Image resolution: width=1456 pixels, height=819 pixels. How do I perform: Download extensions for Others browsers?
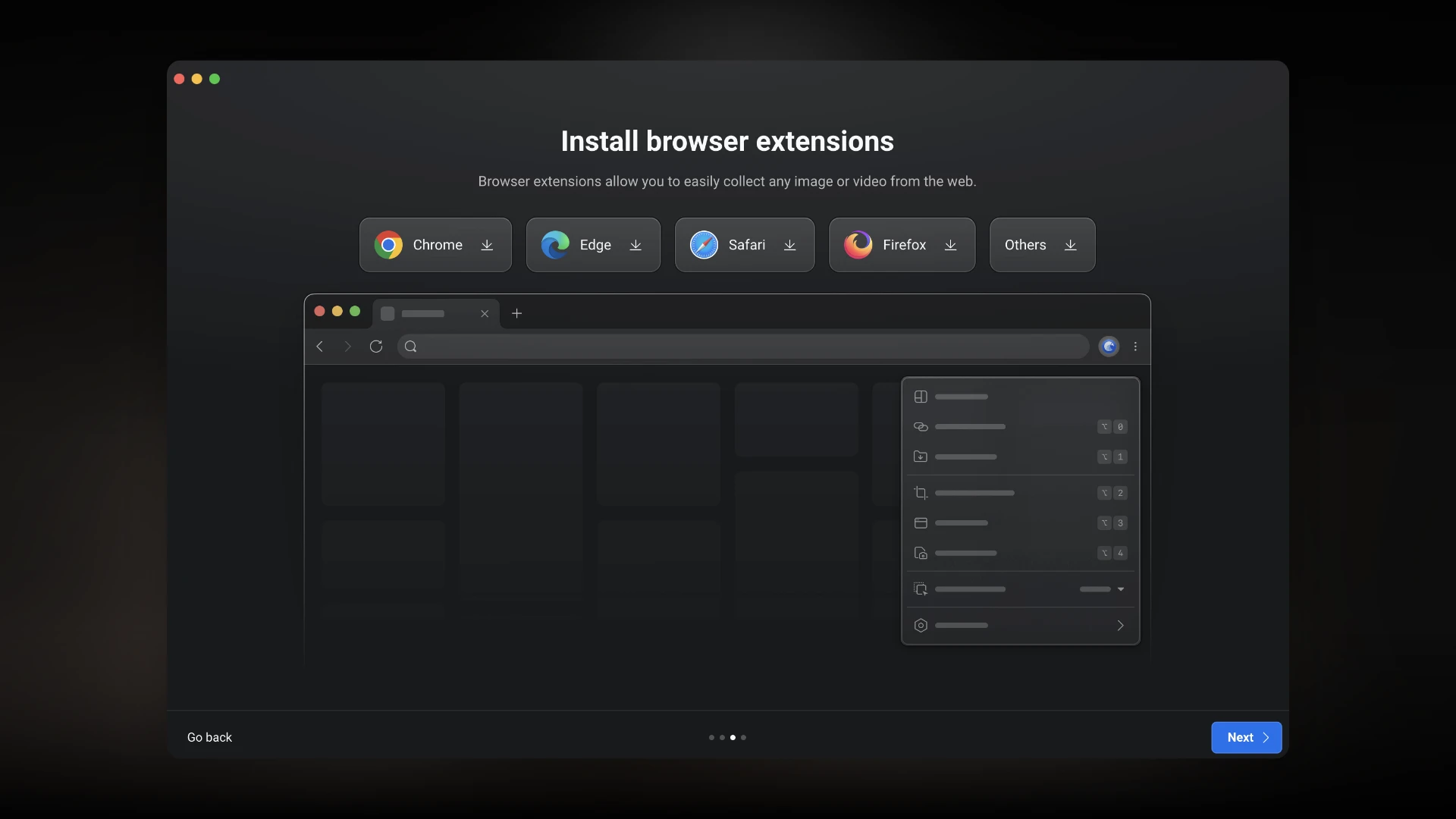[x=1042, y=245]
